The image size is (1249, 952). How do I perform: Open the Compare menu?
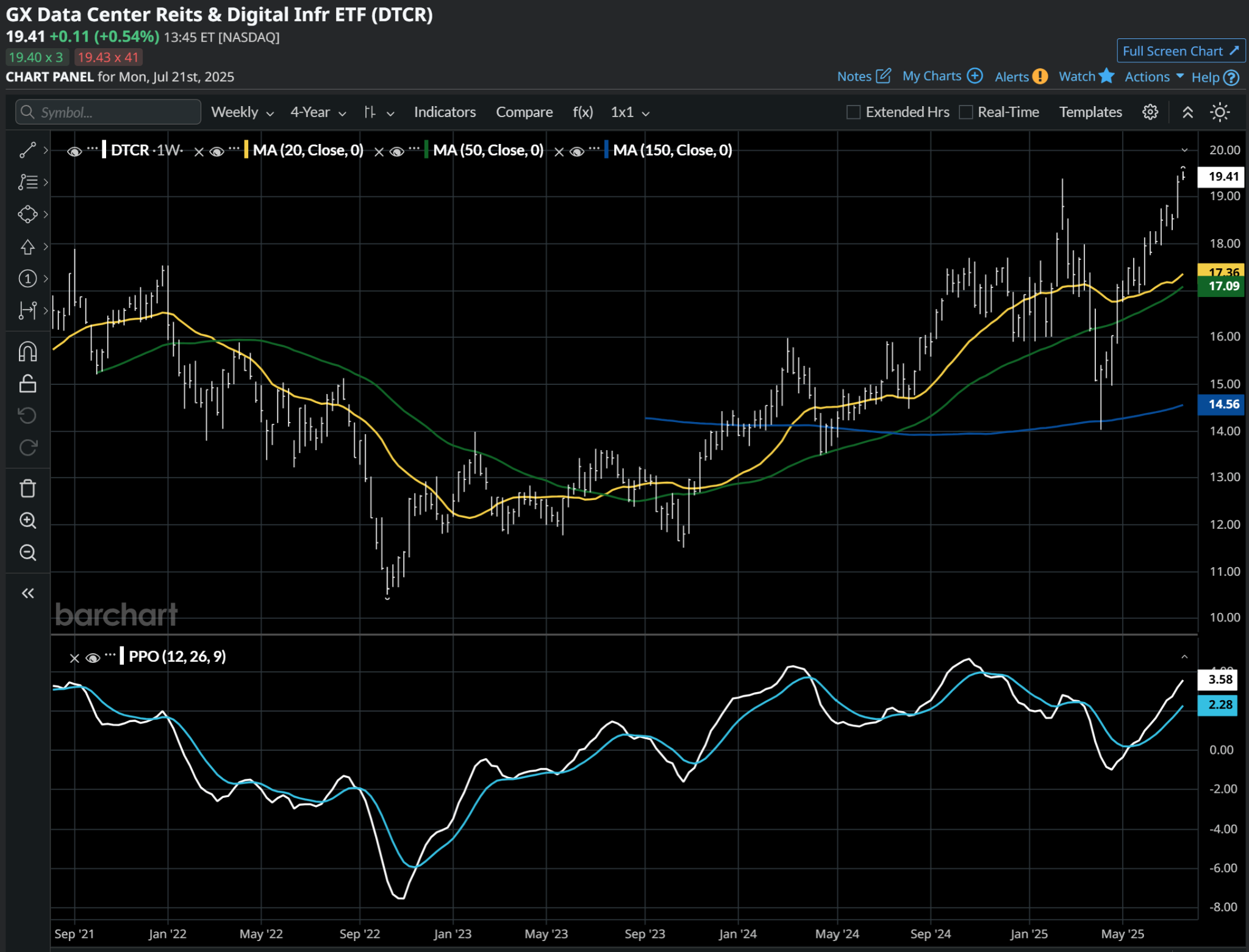point(524,112)
